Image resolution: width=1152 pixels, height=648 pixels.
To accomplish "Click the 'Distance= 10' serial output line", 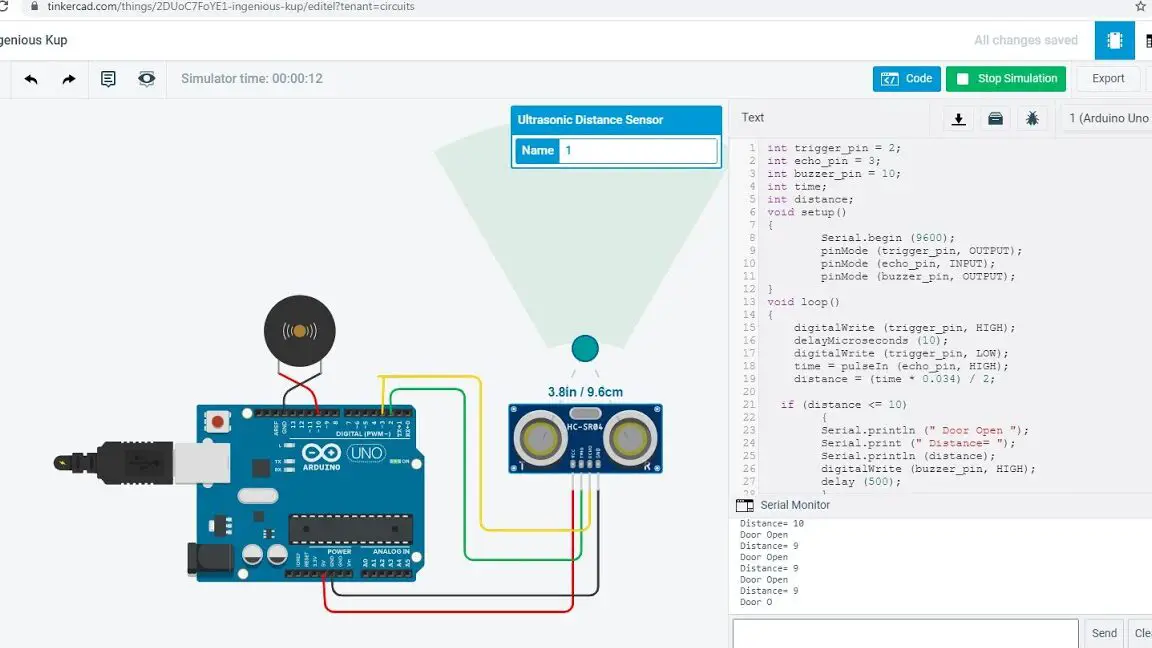I will point(771,523).
